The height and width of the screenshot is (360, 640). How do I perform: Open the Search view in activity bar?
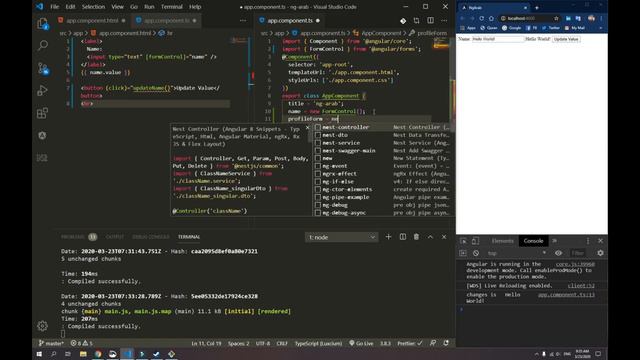(x=42, y=45)
